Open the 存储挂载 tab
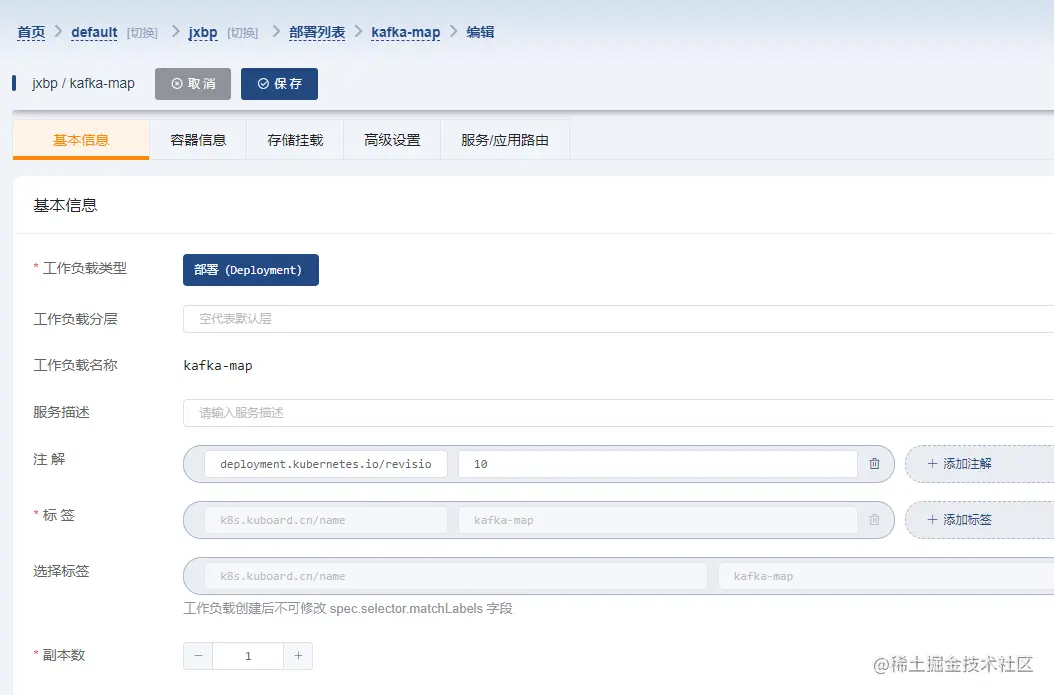The image size is (1054, 695). click(295, 140)
